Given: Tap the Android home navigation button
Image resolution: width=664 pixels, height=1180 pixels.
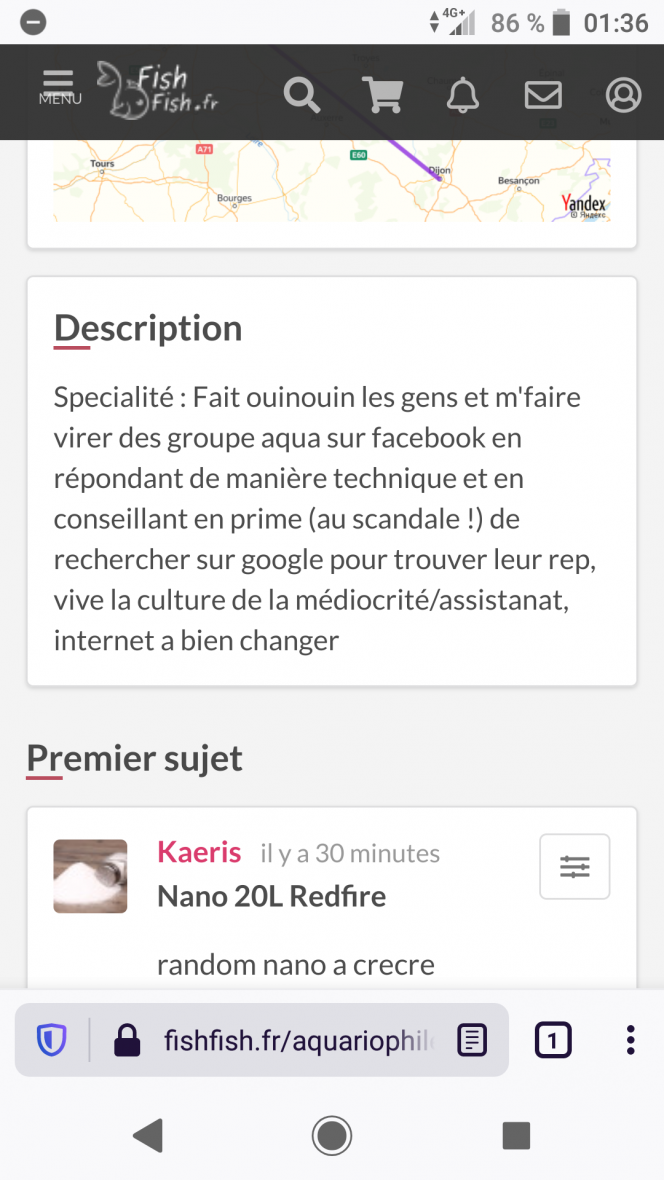Looking at the screenshot, I should point(332,1135).
